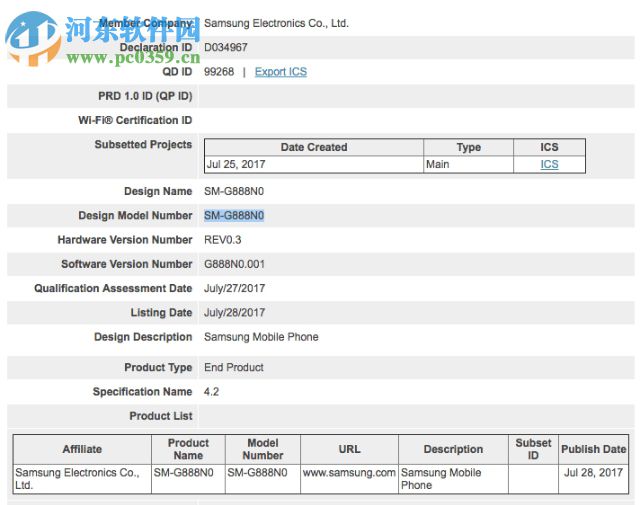Image resolution: width=640 pixels, height=505 pixels.
Task: Click the Design Model Number label
Action: (135, 216)
